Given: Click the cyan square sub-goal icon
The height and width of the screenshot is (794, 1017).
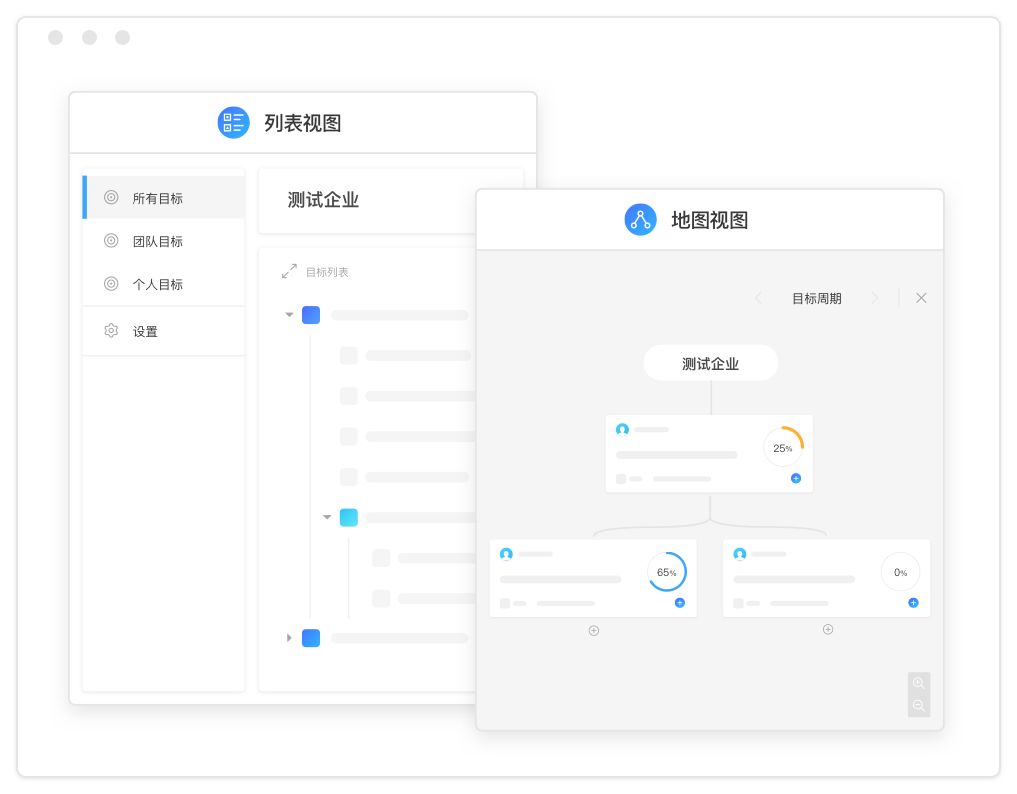Looking at the screenshot, I should [x=349, y=517].
